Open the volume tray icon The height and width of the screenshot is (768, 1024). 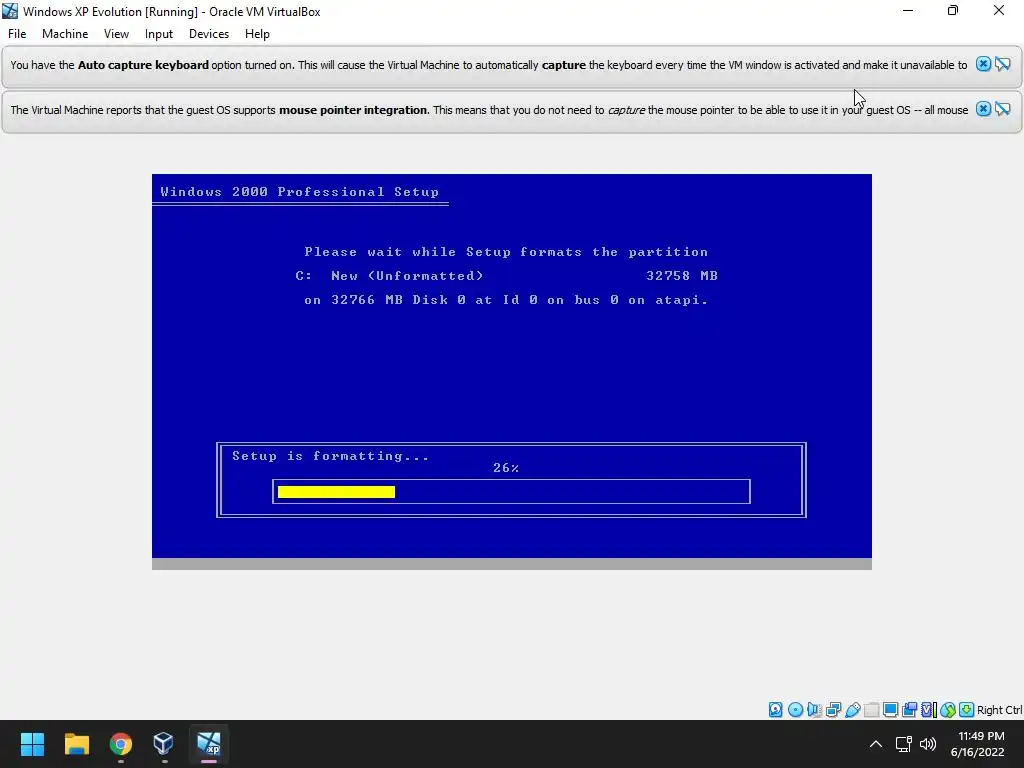pyautogui.click(x=928, y=744)
